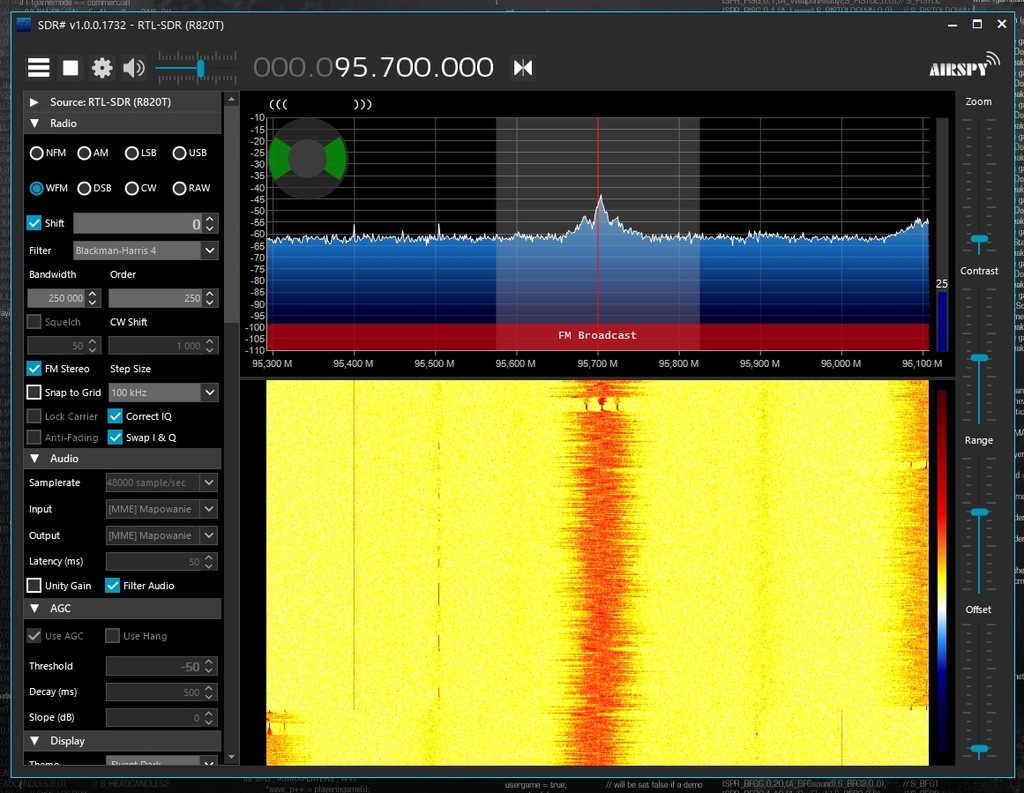Click the center tuning style icon

[523, 68]
